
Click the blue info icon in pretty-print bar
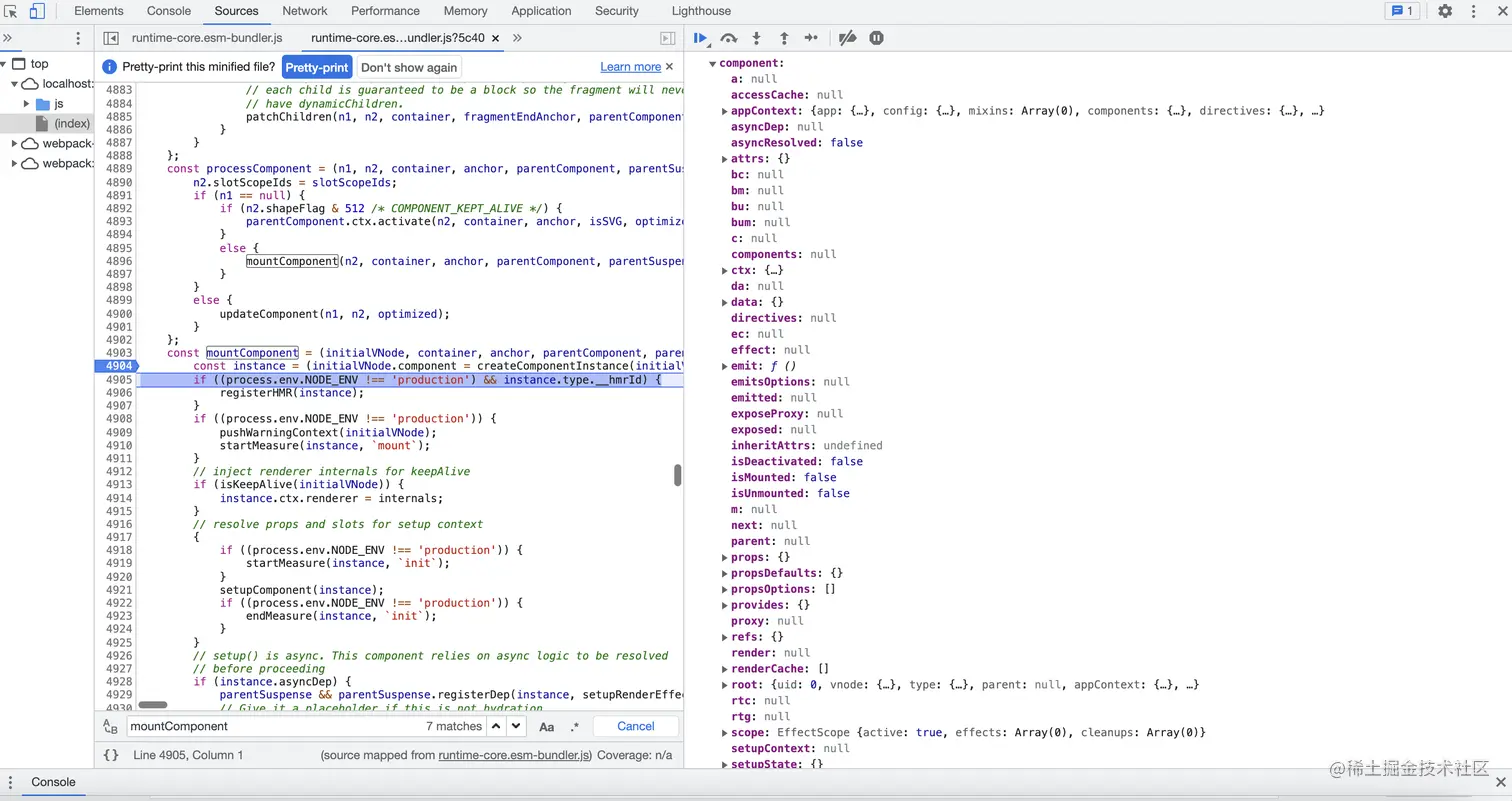[x=110, y=67]
